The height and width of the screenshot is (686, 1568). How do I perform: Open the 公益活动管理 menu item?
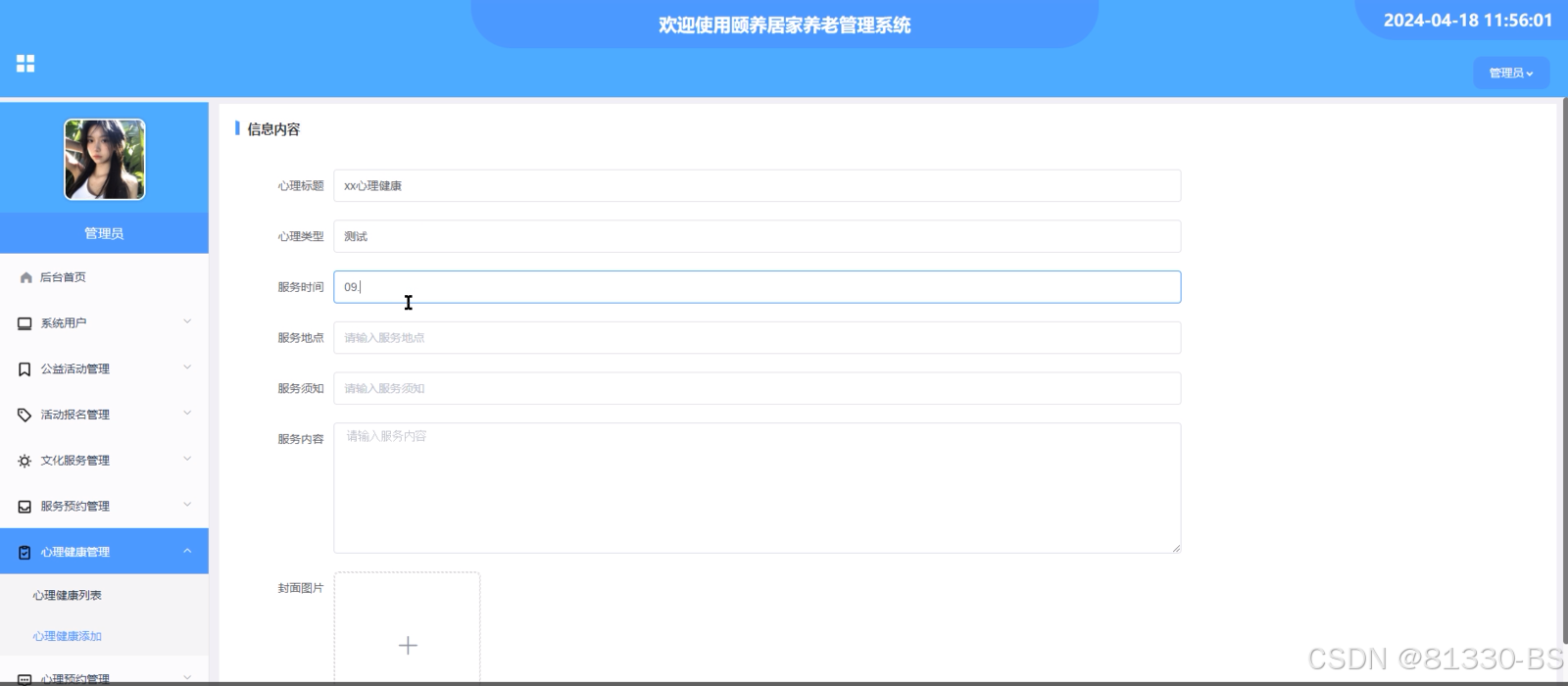(104, 369)
